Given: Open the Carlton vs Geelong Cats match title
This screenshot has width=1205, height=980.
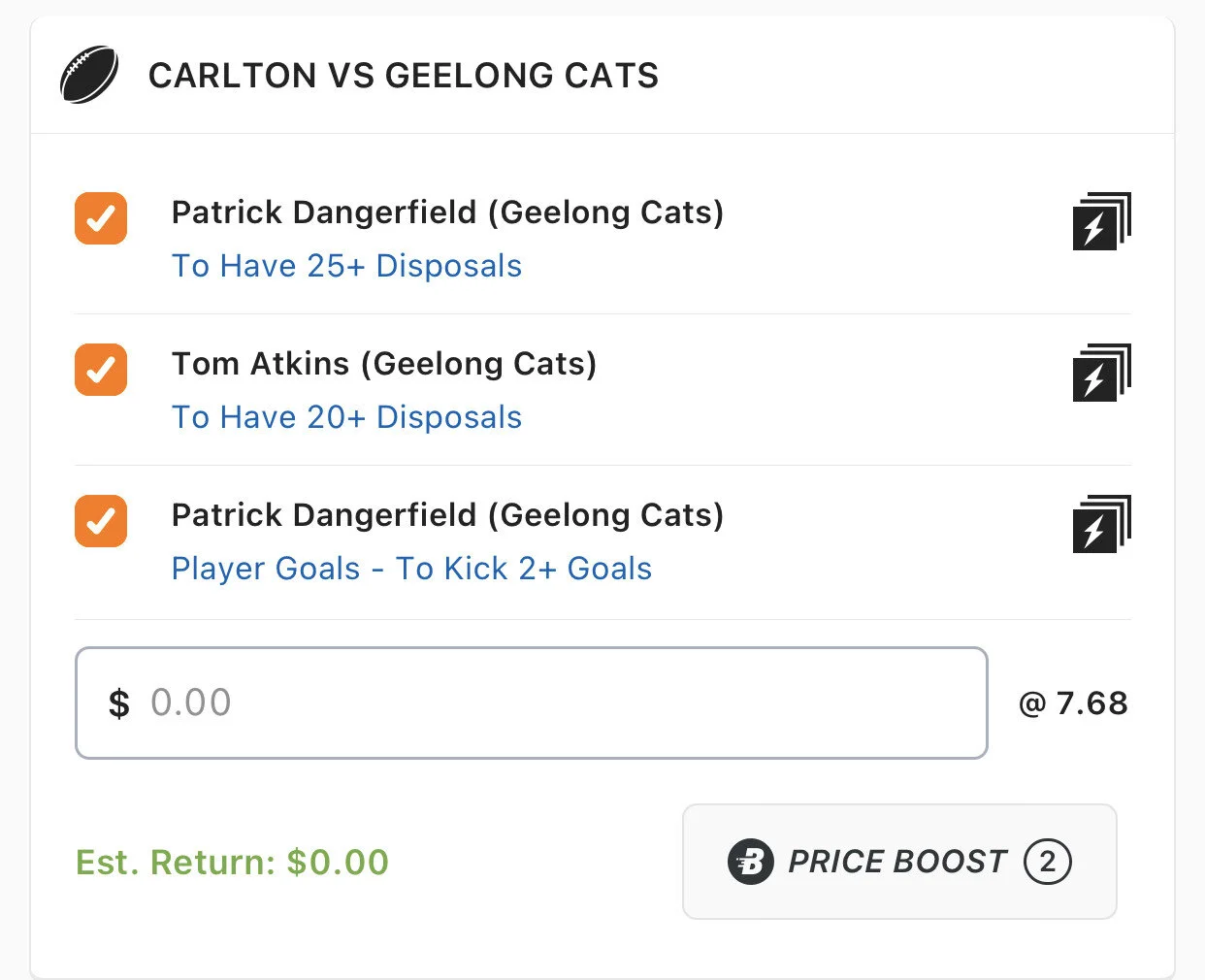Looking at the screenshot, I should coord(403,76).
